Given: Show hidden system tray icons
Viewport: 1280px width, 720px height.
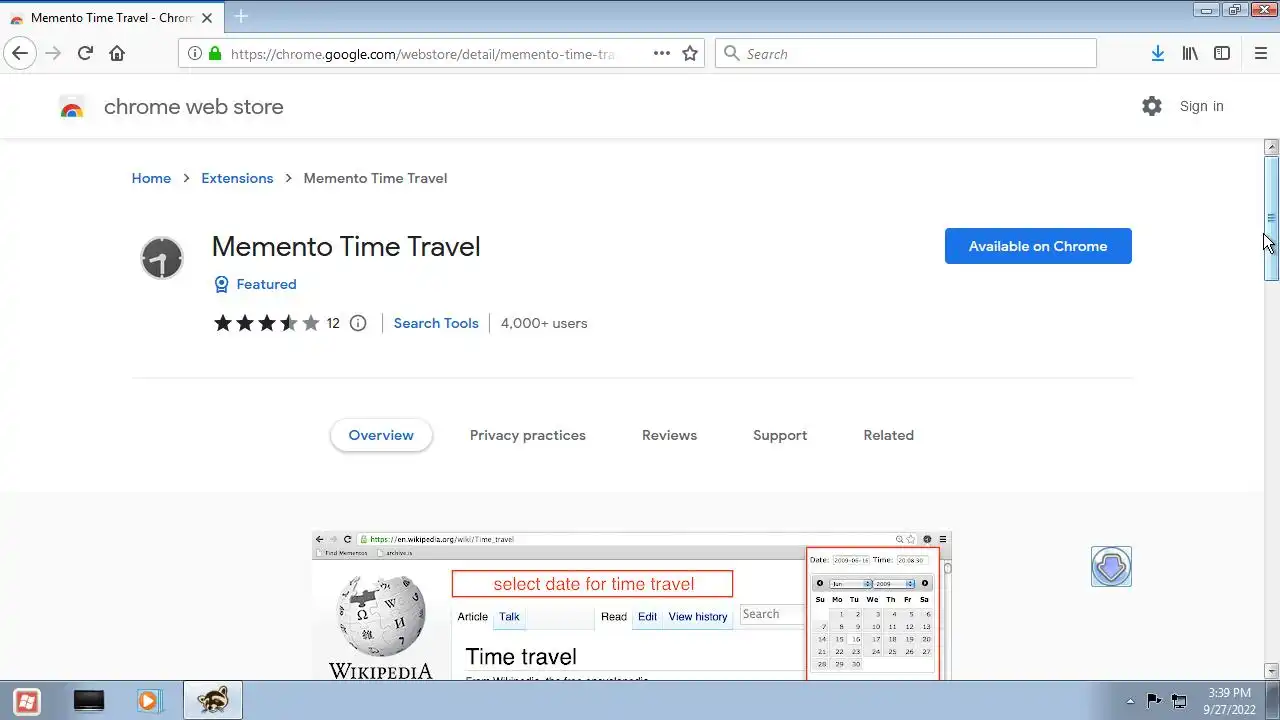Looking at the screenshot, I should click(x=1130, y=701).
